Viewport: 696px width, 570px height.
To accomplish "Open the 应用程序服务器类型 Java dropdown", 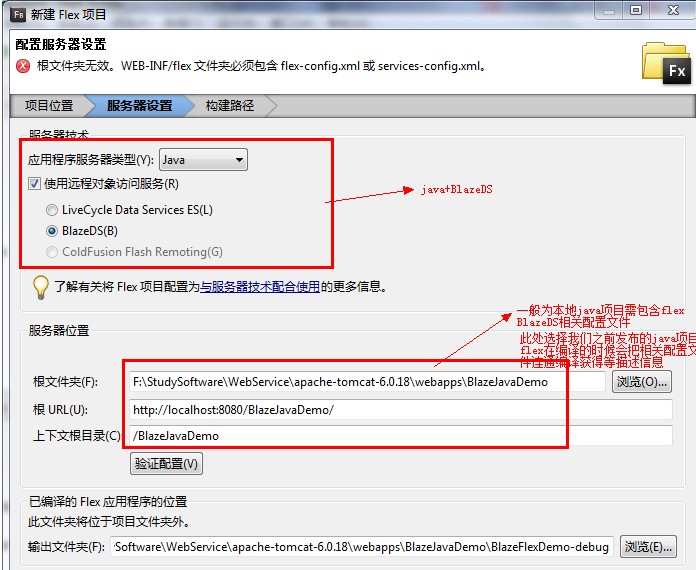I will [x=203, y=160].
